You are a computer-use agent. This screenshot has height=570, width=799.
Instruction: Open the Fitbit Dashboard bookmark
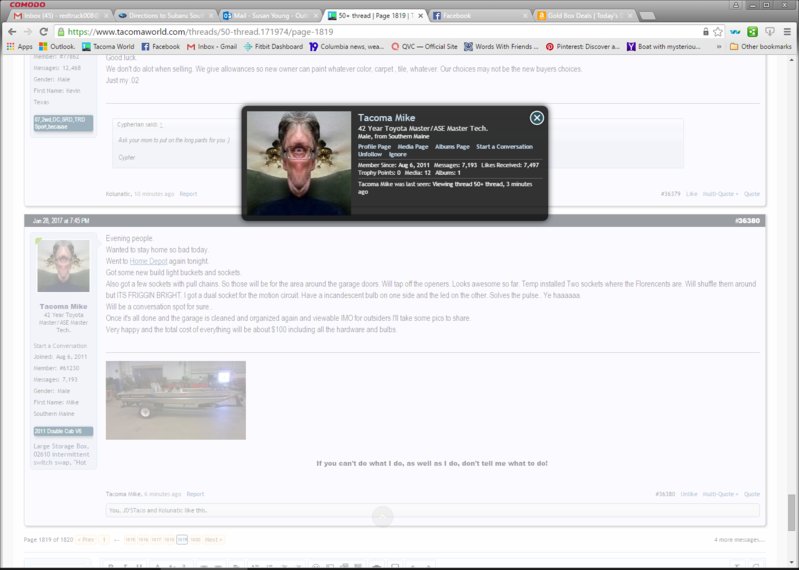coord(273,46)
